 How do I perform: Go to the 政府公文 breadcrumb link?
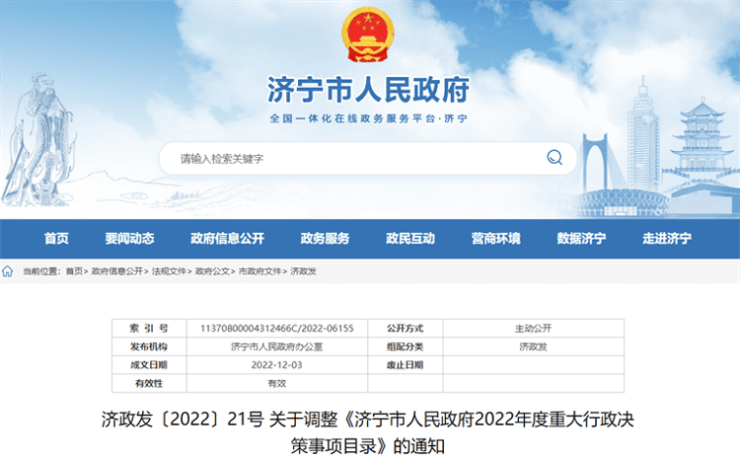coord(212,271)
